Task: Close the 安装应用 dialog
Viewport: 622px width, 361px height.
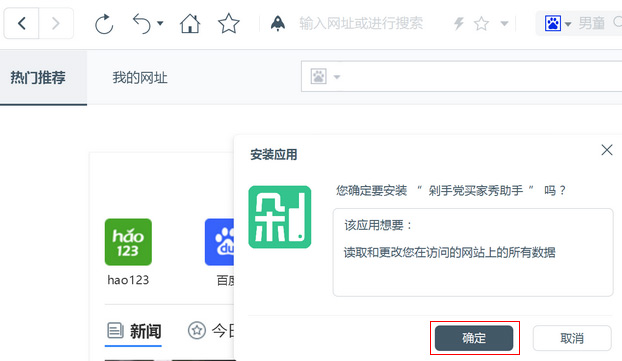Action: (x=607, y=150)
